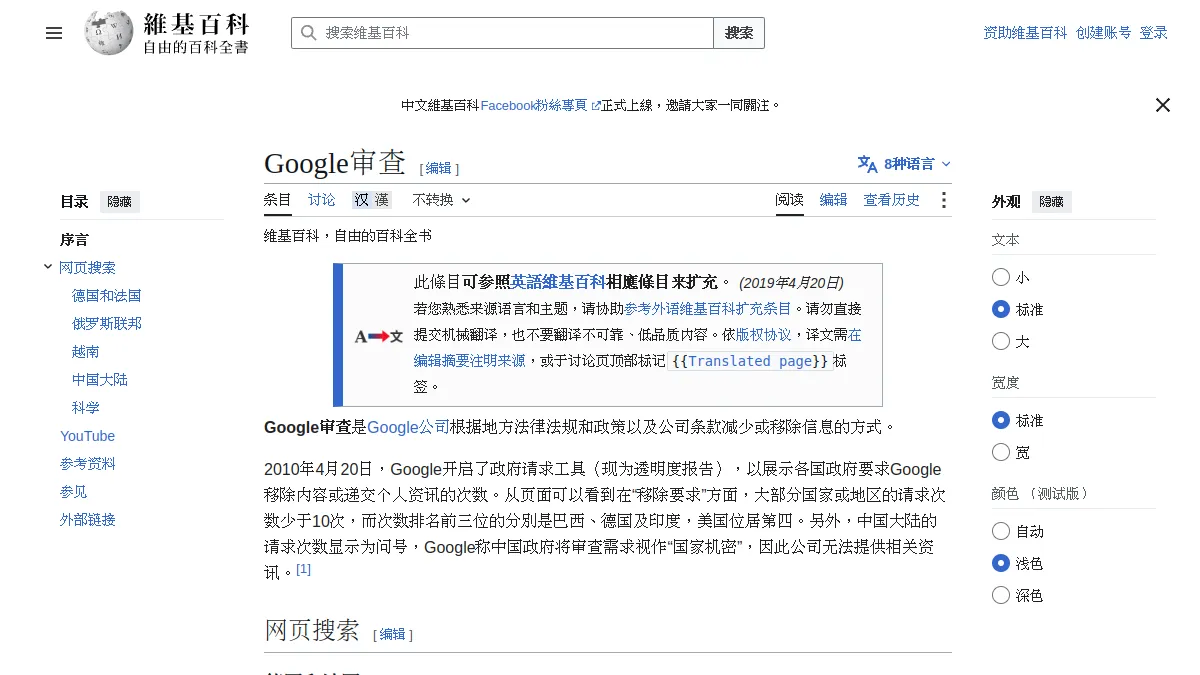The width and height of the screenshot is (1200, 675).
Task: Select the 自动 color mode
Action: coord(1001,531)
